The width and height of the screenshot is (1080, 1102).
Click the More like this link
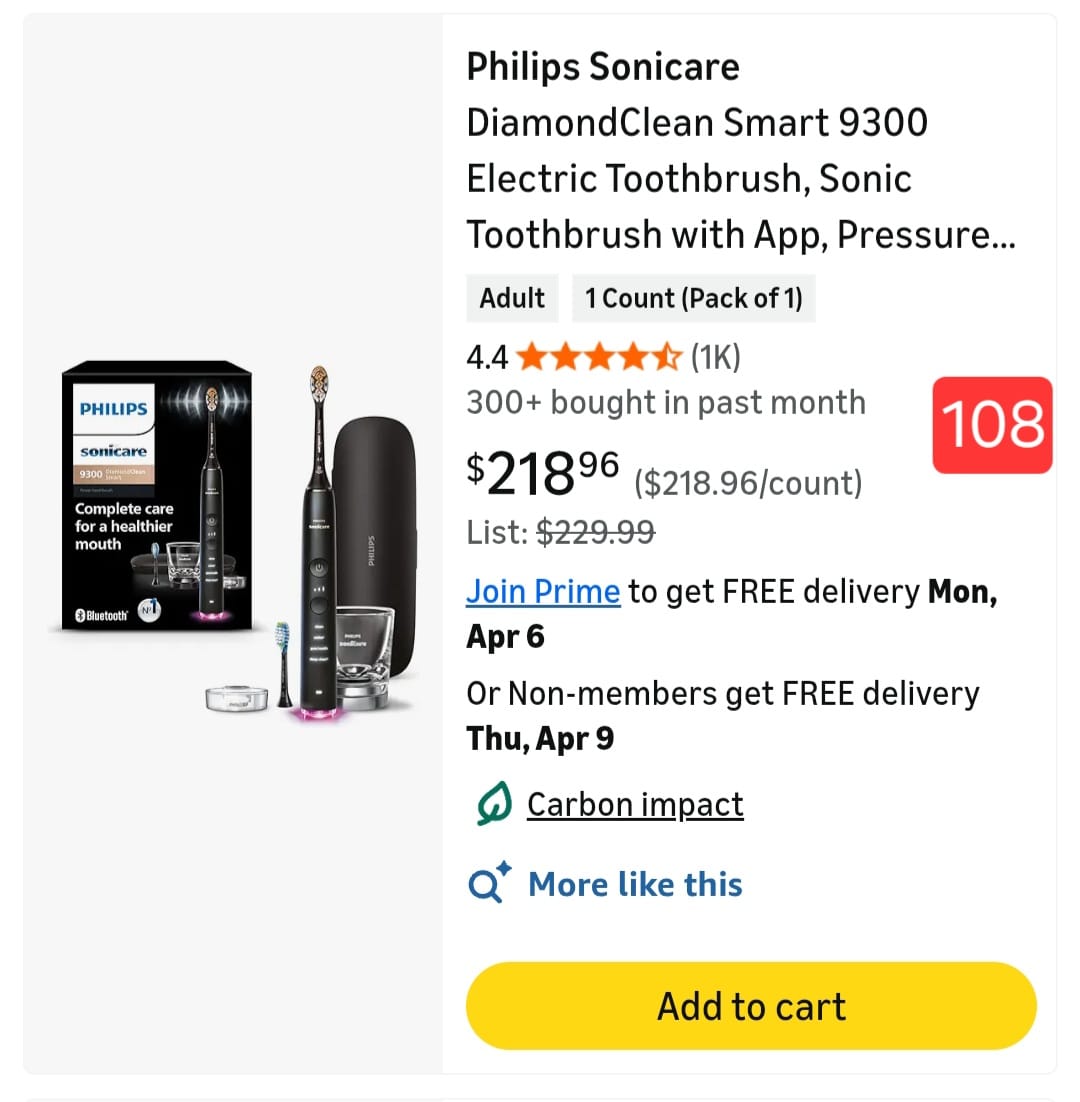pos(635,884)
